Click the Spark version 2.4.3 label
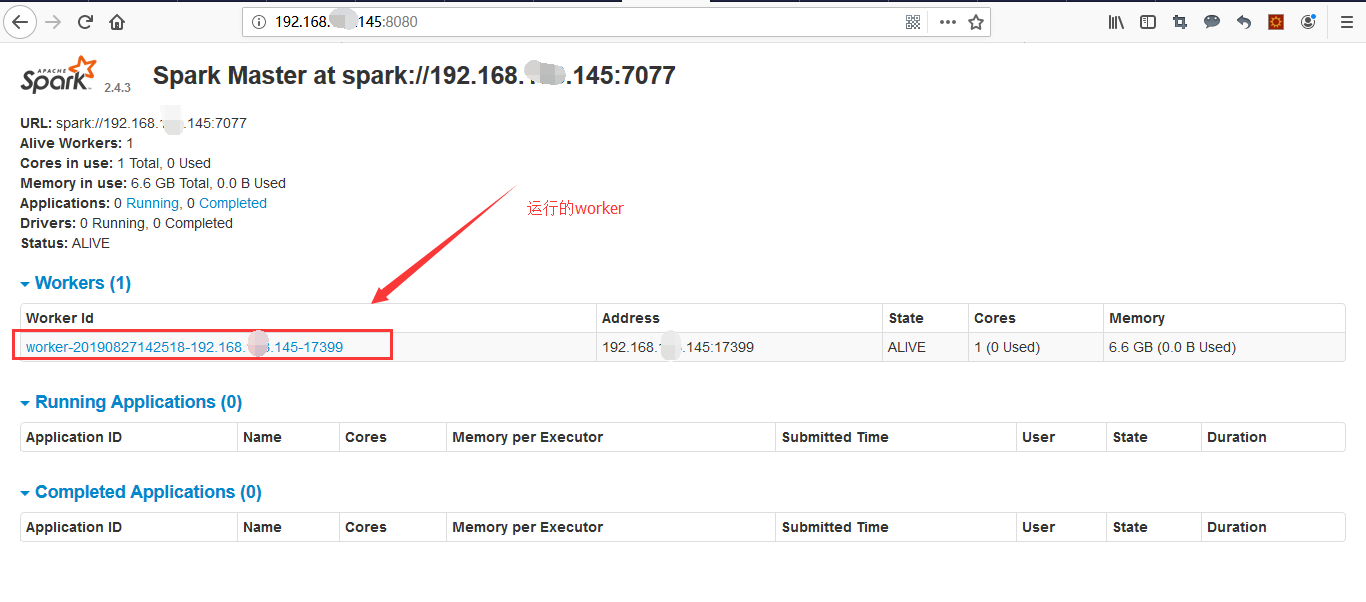Screen dimensions: 1366x602 tap(117, 88)
